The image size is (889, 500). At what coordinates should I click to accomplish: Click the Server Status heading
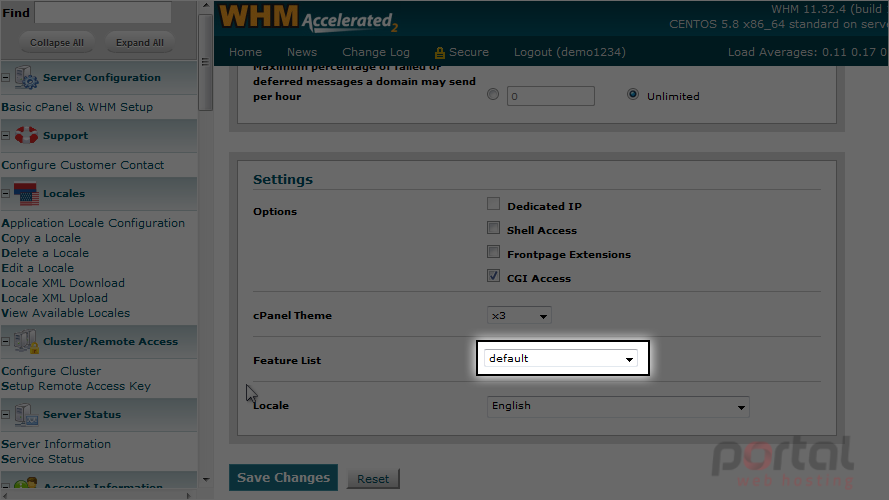[x=82, y=414]
